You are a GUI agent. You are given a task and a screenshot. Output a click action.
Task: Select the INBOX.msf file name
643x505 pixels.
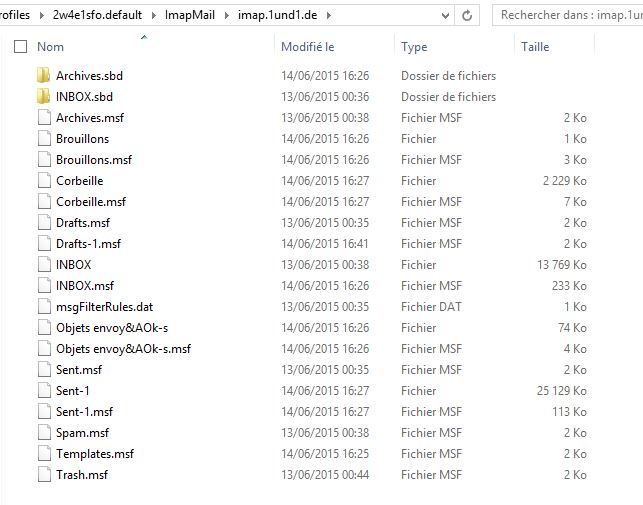(x=85, y=286)
